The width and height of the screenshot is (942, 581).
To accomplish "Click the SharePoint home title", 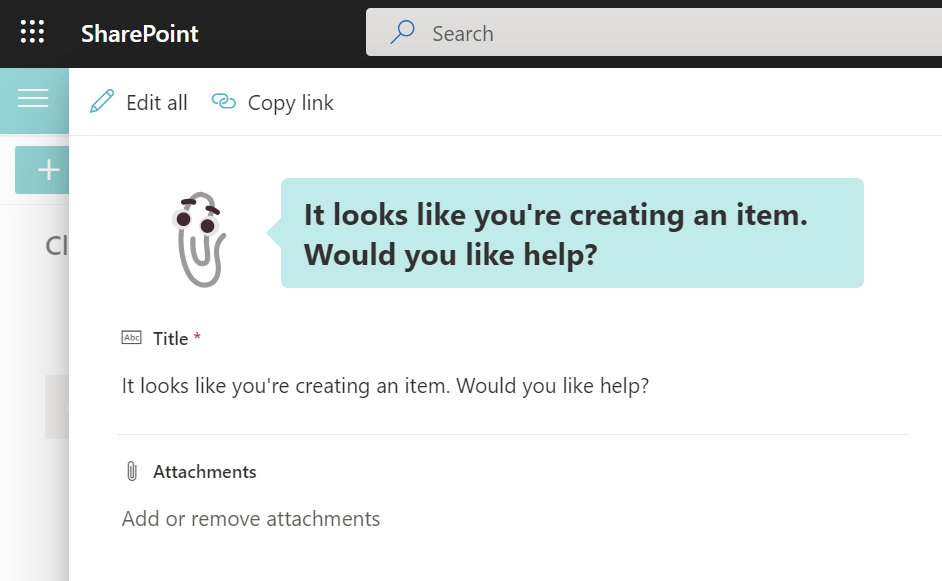I will click(x=139, y=34).
